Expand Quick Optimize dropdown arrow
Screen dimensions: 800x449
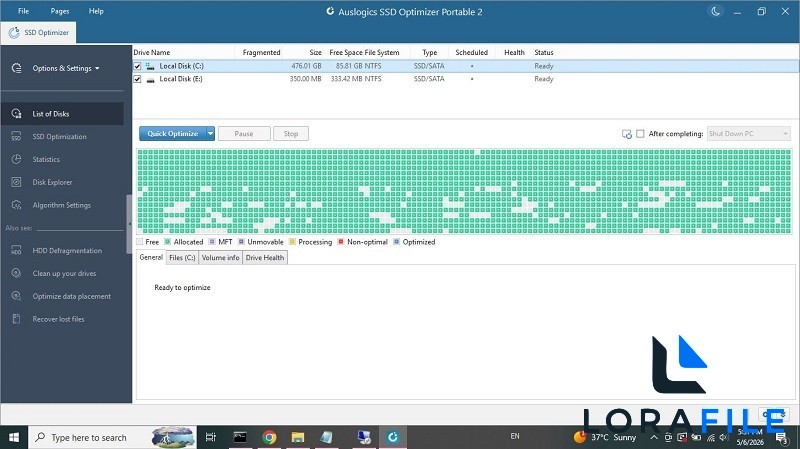click(x=210, y=134)
